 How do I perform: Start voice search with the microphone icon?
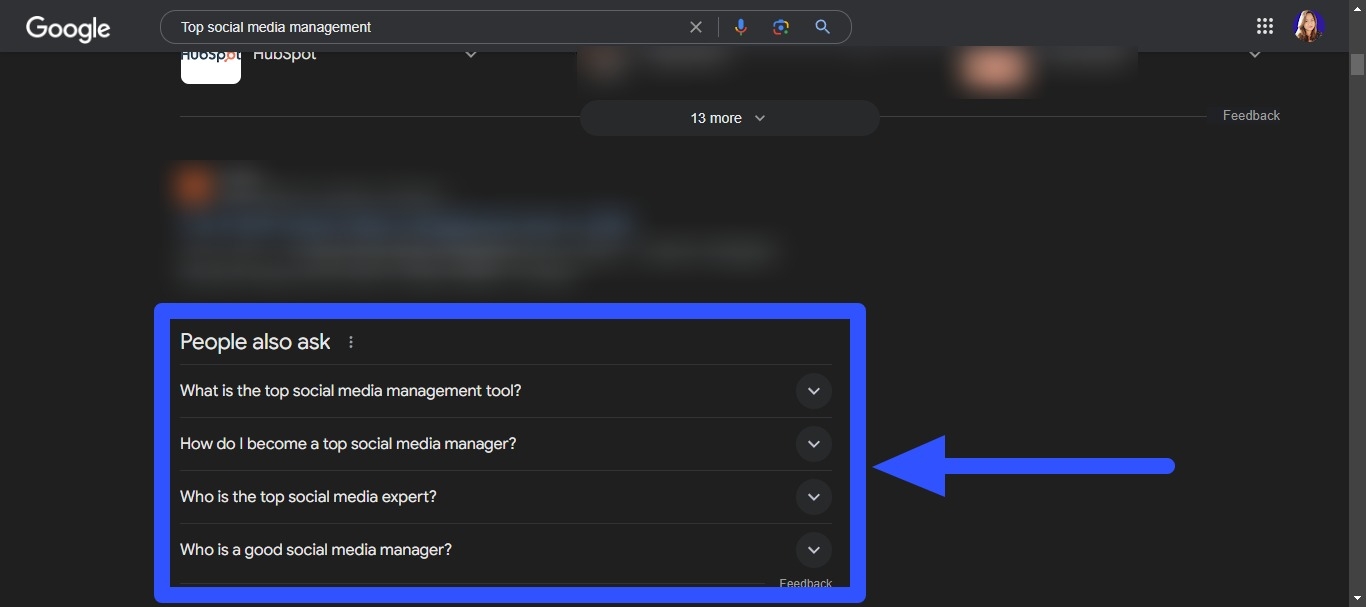point(740,27)
